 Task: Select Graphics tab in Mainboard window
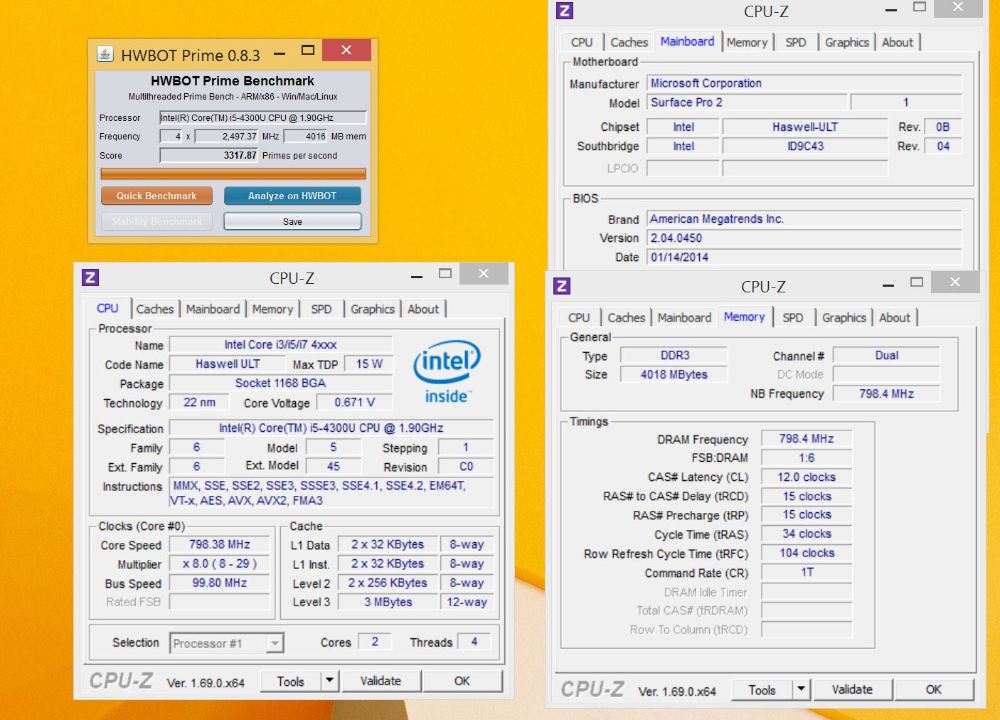847,43
